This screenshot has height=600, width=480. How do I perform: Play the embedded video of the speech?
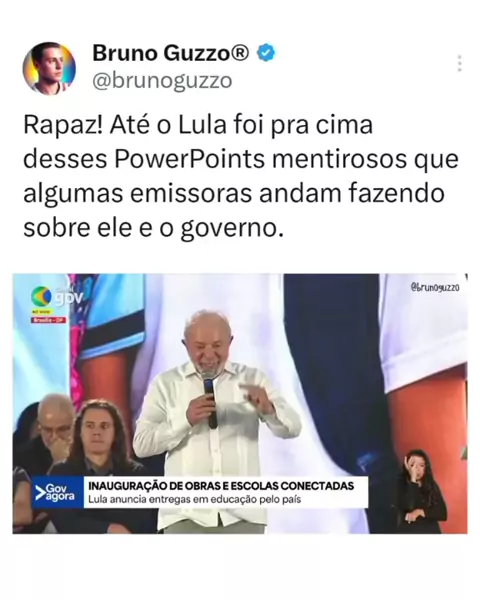pos(240,404)
